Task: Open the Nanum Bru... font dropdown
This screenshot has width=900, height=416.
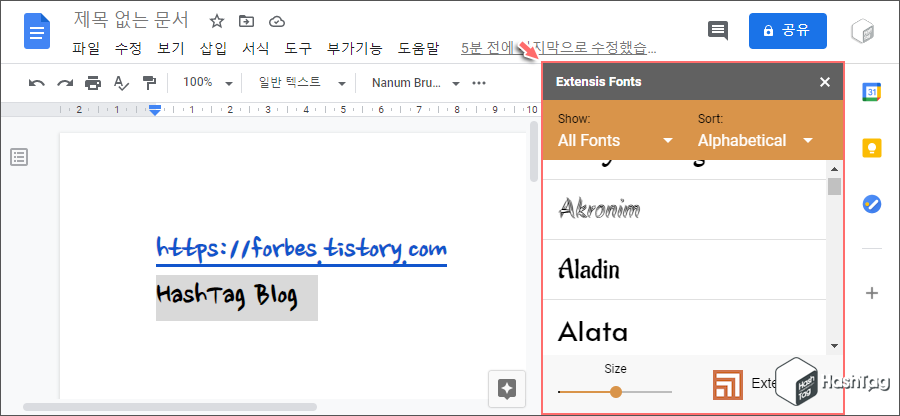Action: click(416, 83)
